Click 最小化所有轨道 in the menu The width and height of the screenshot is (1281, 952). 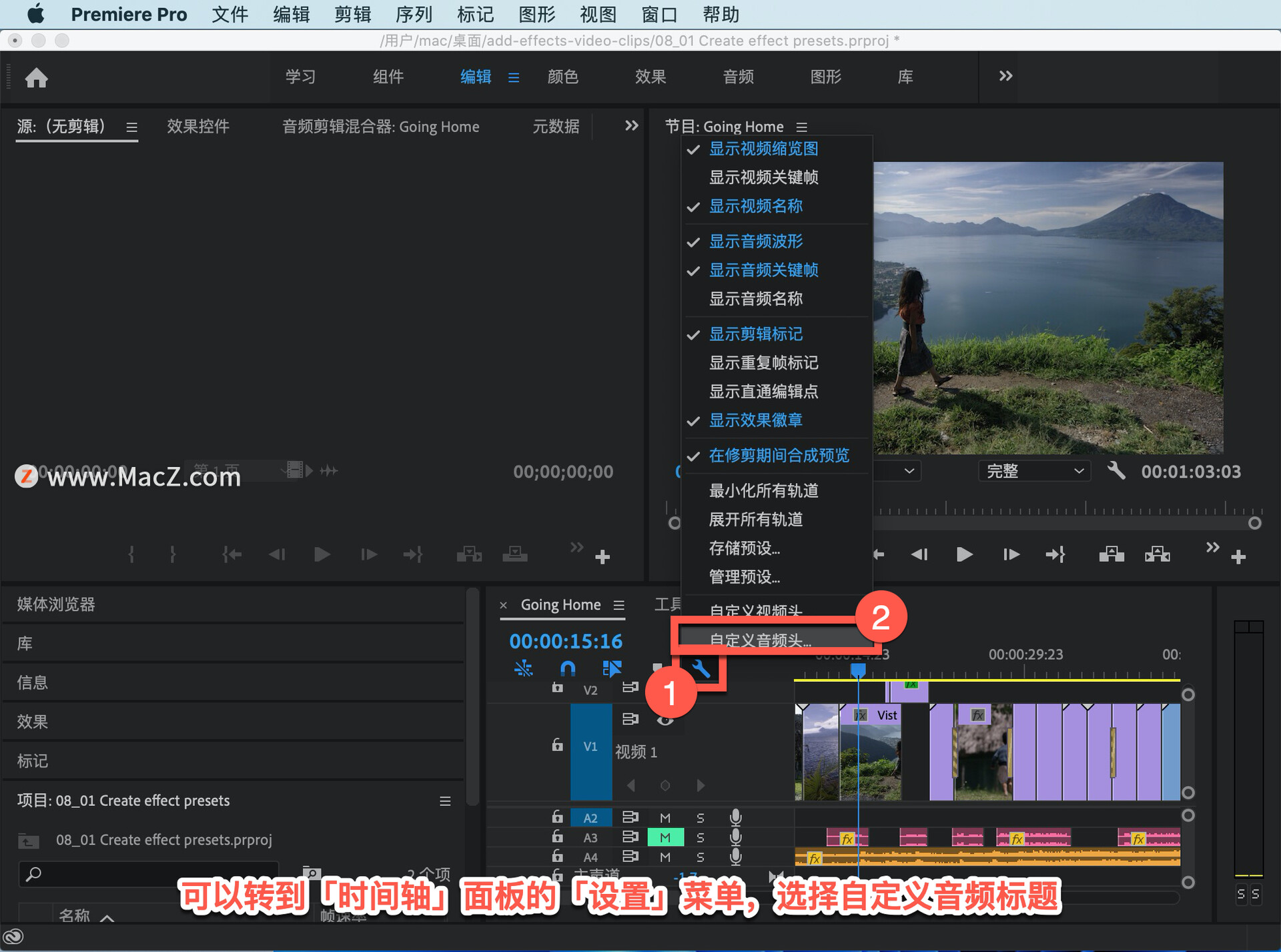pos(763,491)
